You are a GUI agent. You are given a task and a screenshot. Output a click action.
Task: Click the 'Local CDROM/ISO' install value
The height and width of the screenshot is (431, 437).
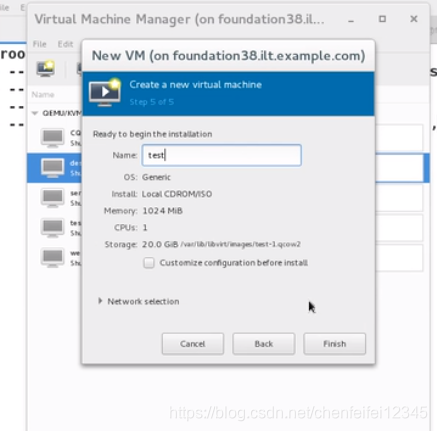(x=177, y=194)
